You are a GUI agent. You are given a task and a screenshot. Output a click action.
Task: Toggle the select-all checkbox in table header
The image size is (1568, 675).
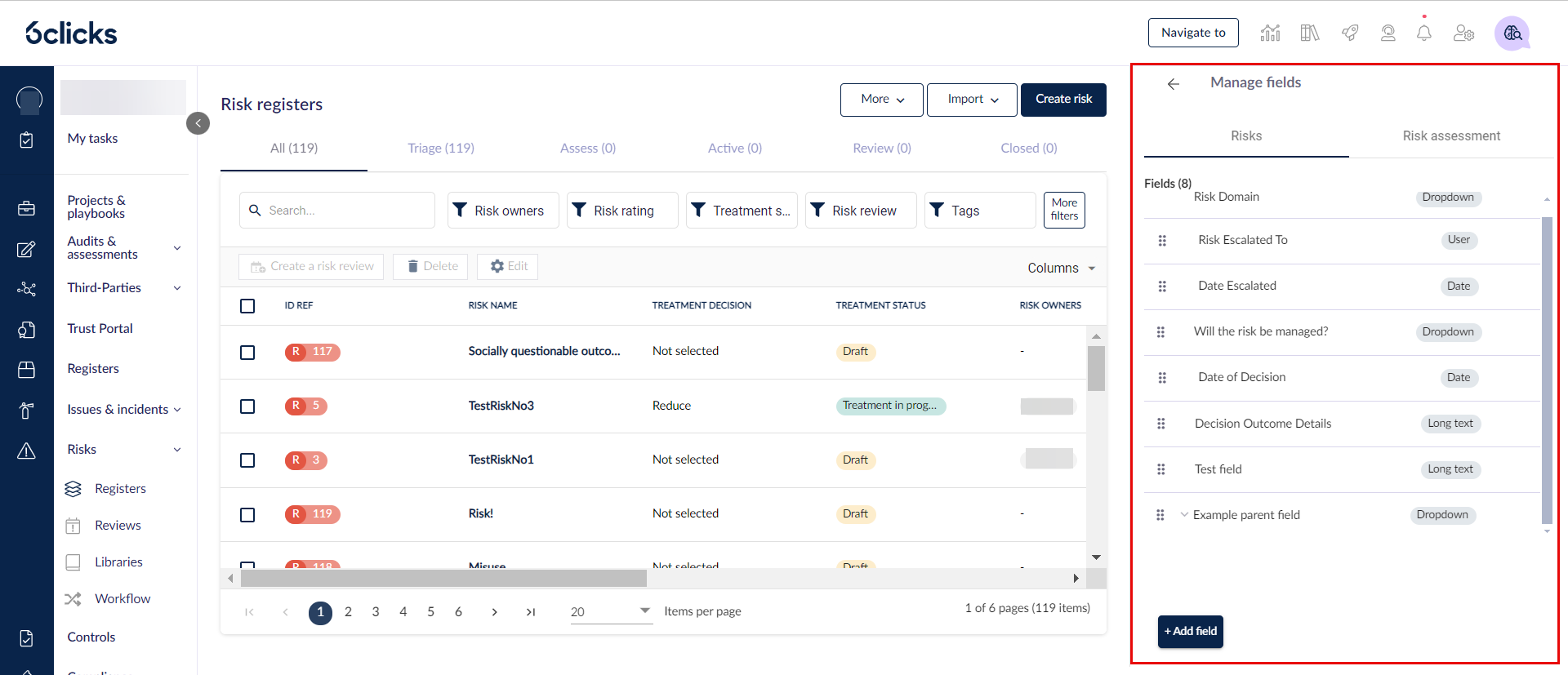[x=247, y=306]
